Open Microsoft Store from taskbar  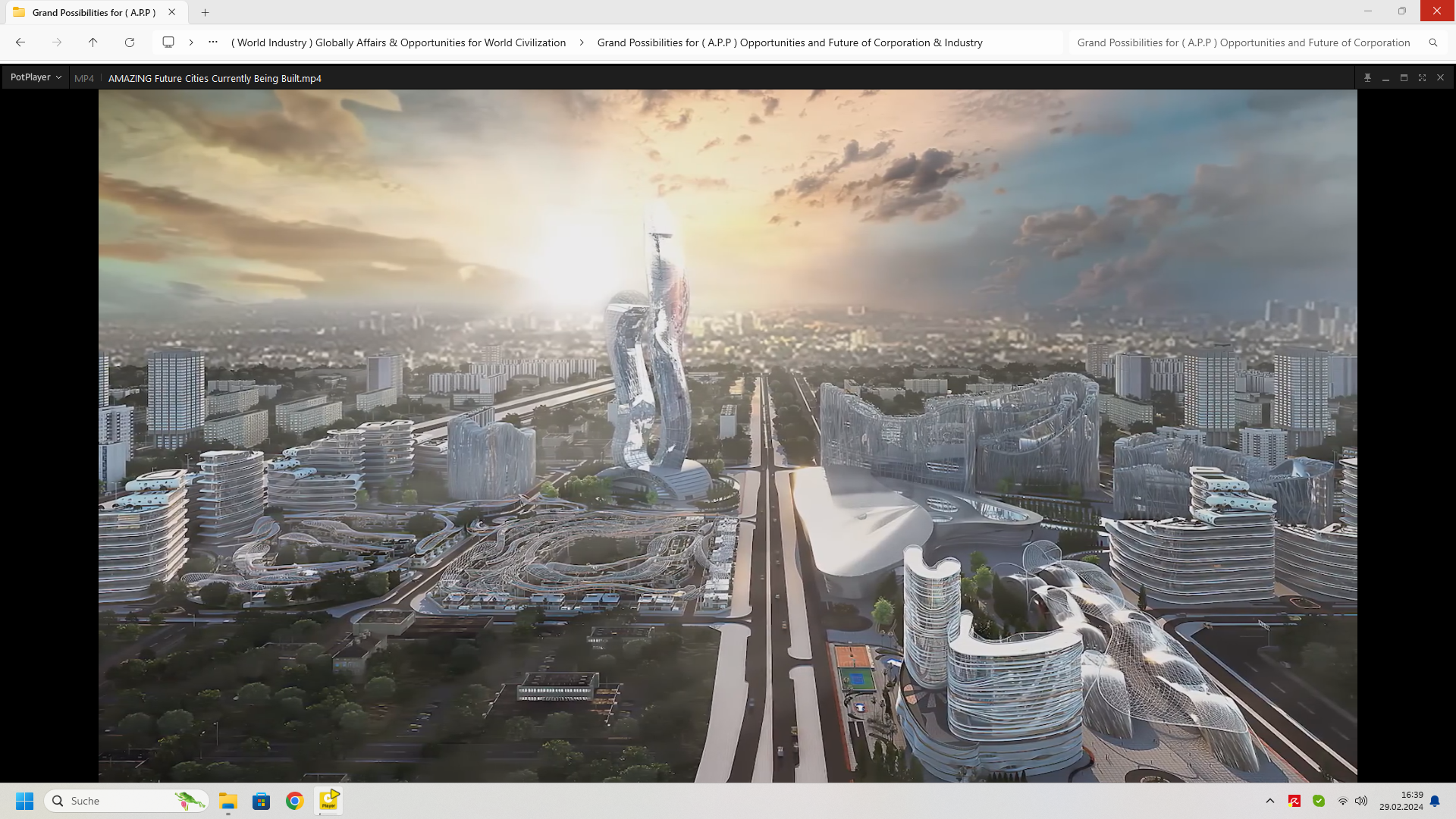(x=262, y=801)
